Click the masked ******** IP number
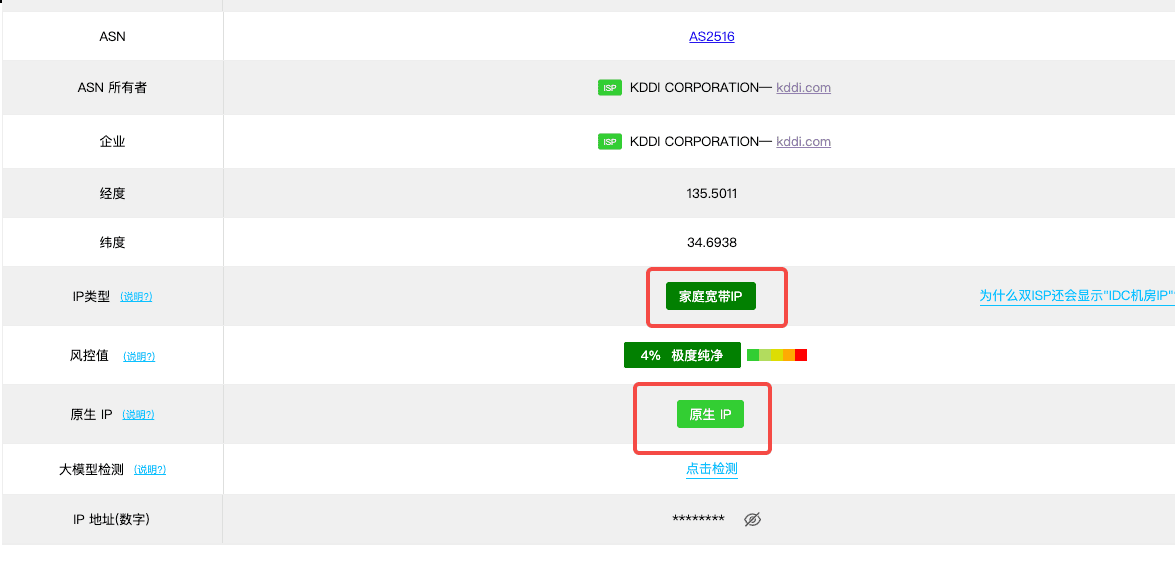This screenshot has height=587, width=1175. tap(698, 520)
